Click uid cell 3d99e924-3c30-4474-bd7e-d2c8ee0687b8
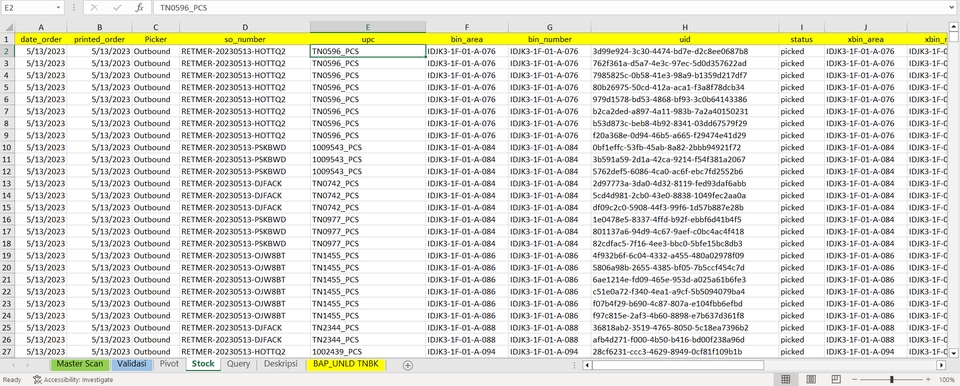 coord(685,51)
